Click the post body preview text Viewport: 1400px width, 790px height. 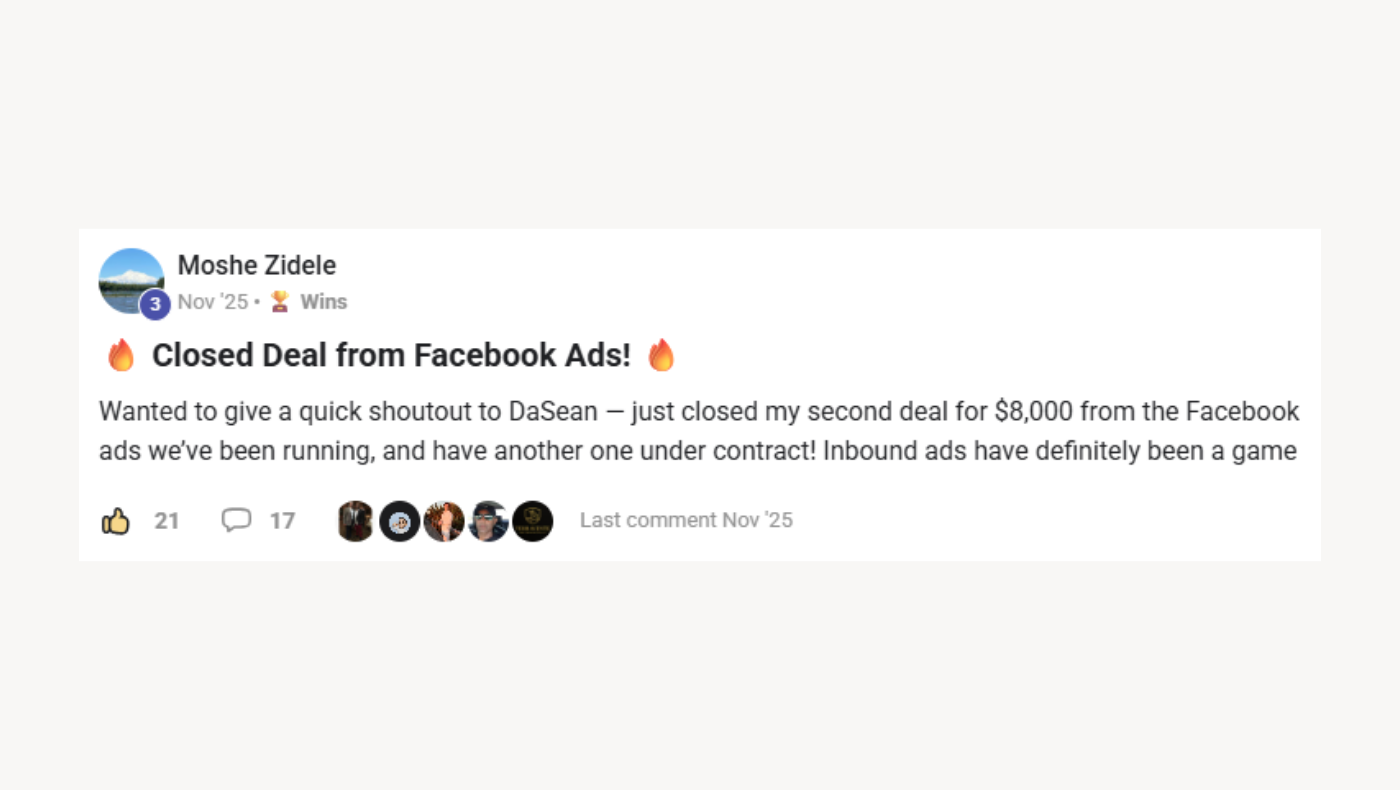click(698, 431)
